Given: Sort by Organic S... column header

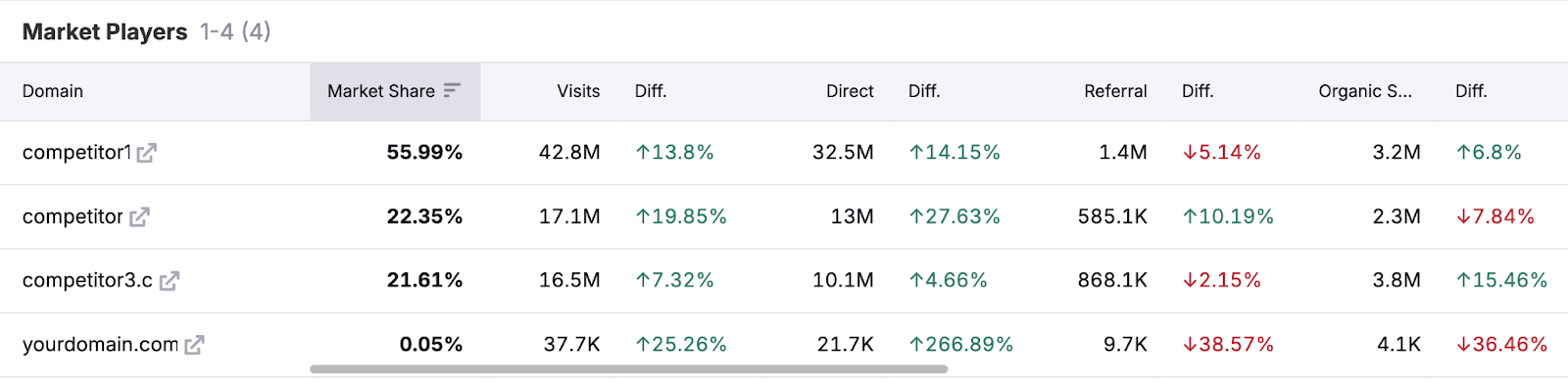Looking at the screenshot, I should (1365, 91).
